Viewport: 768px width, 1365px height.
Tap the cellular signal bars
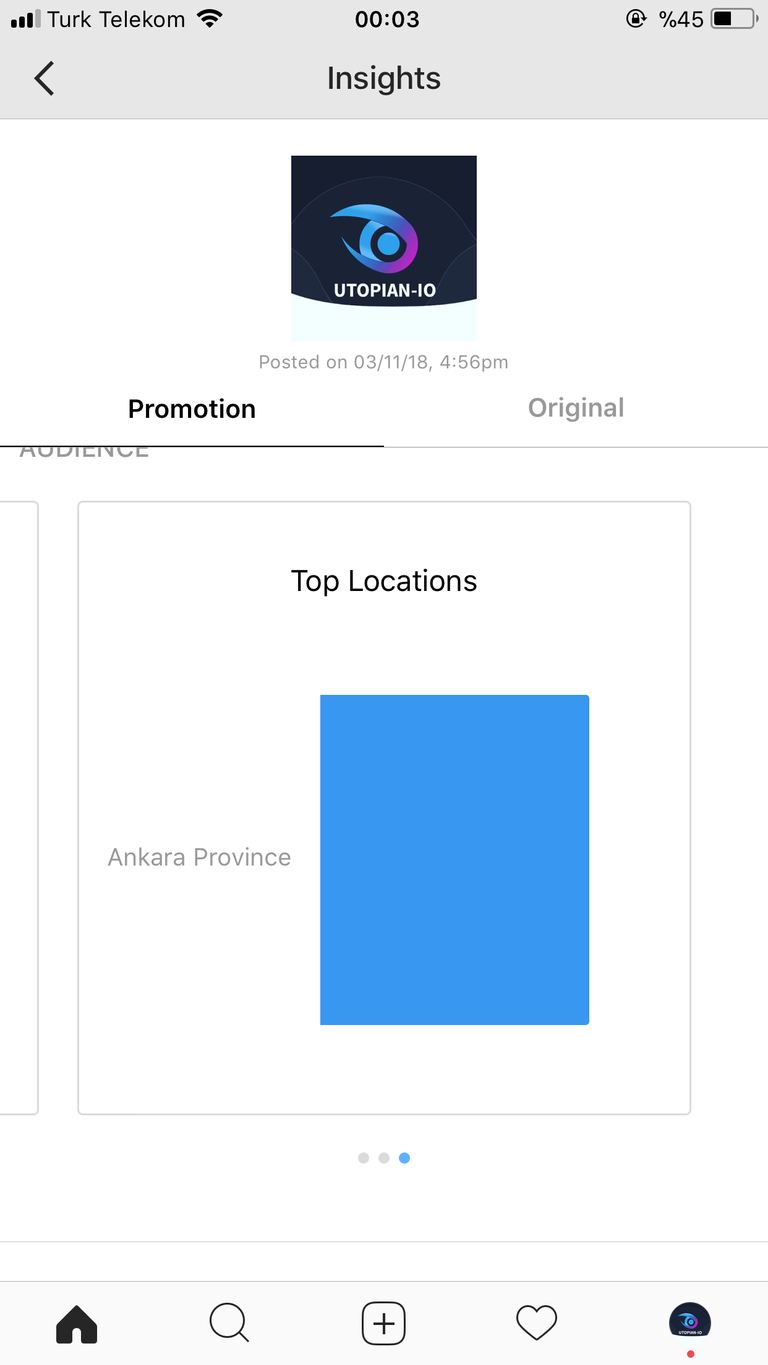25,19
